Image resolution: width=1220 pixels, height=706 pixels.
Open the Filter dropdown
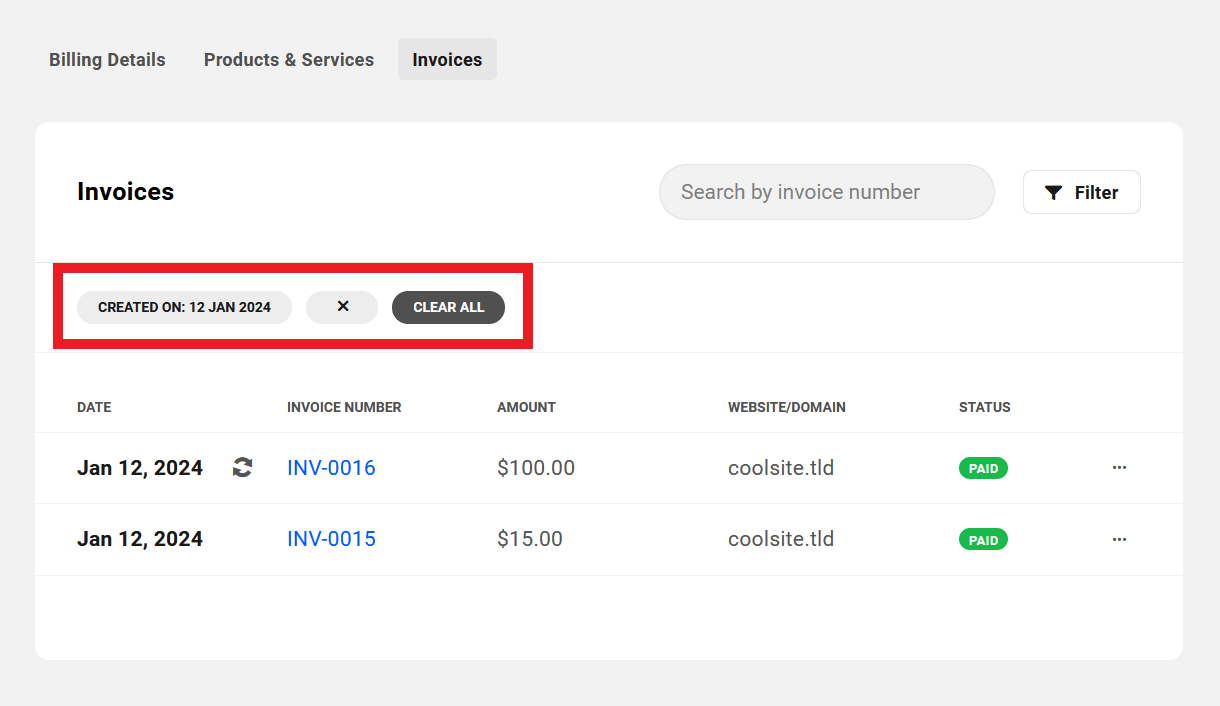point(1081,192)
